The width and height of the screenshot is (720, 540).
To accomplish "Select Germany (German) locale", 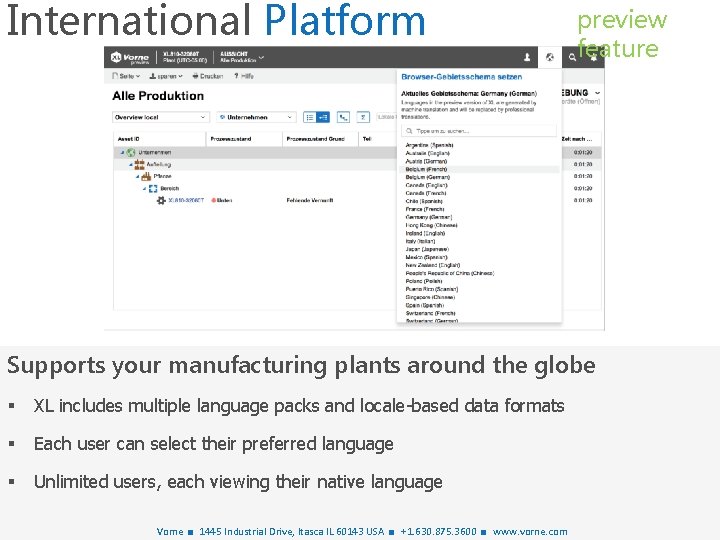I will (429, 217).
